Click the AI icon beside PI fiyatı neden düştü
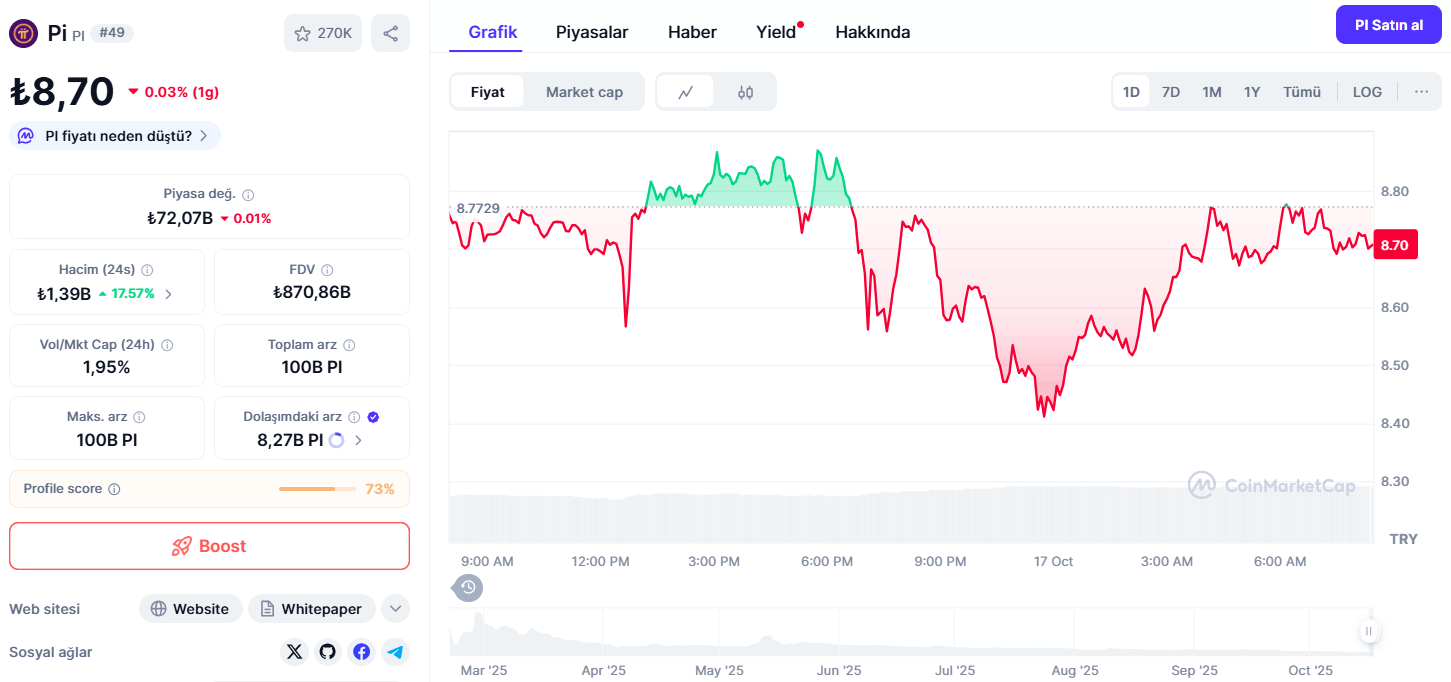The width and height of the screenshot is (1451, 682). [27, 136]
